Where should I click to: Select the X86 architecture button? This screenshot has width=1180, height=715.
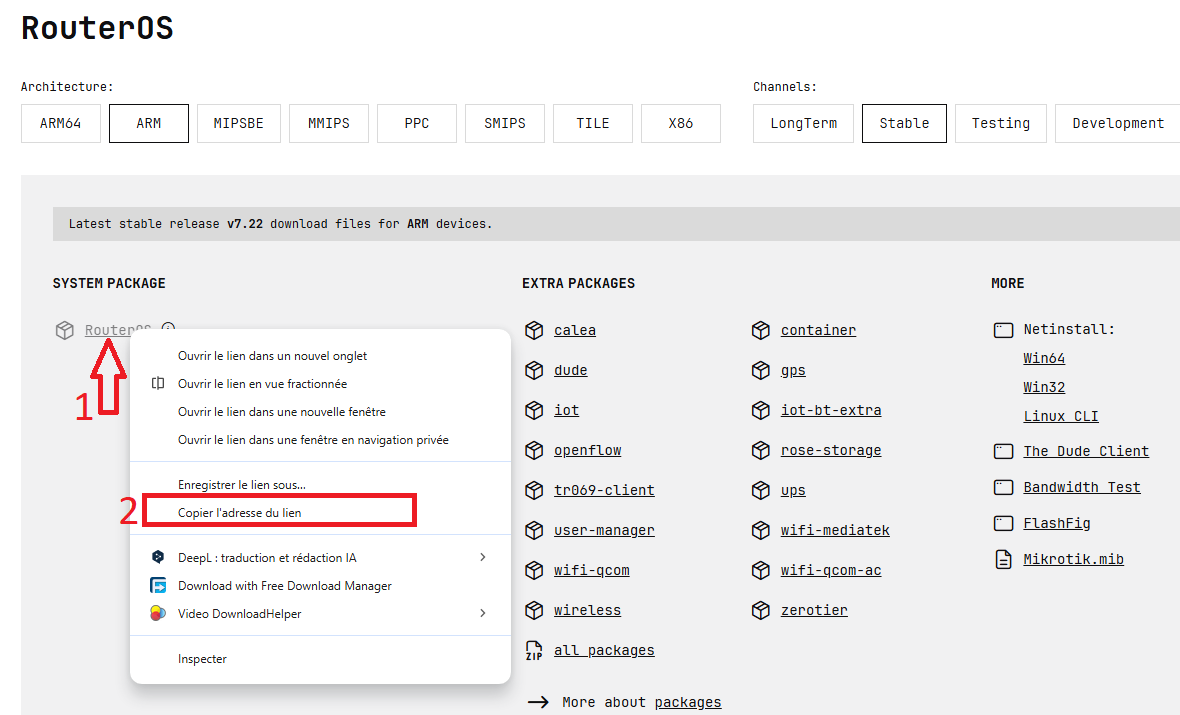(x=680, y=124)
